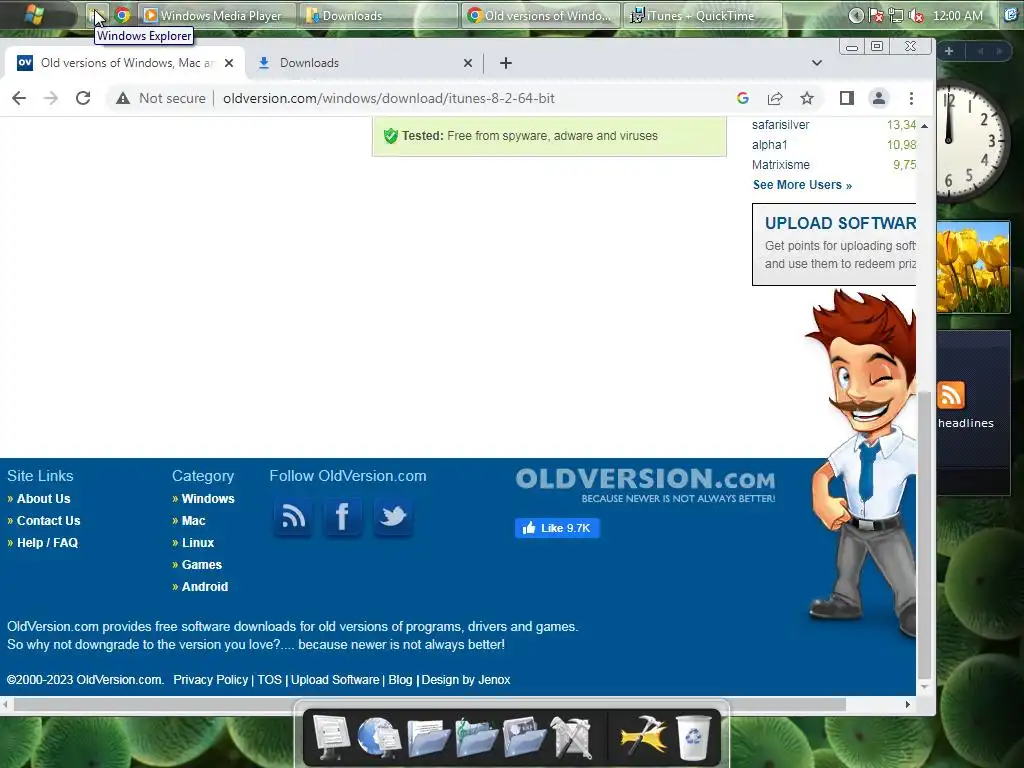Switch to Windows Media Player taskbar button
The width and height of the screenshot is (1024, 768).
tap(217, 15)
